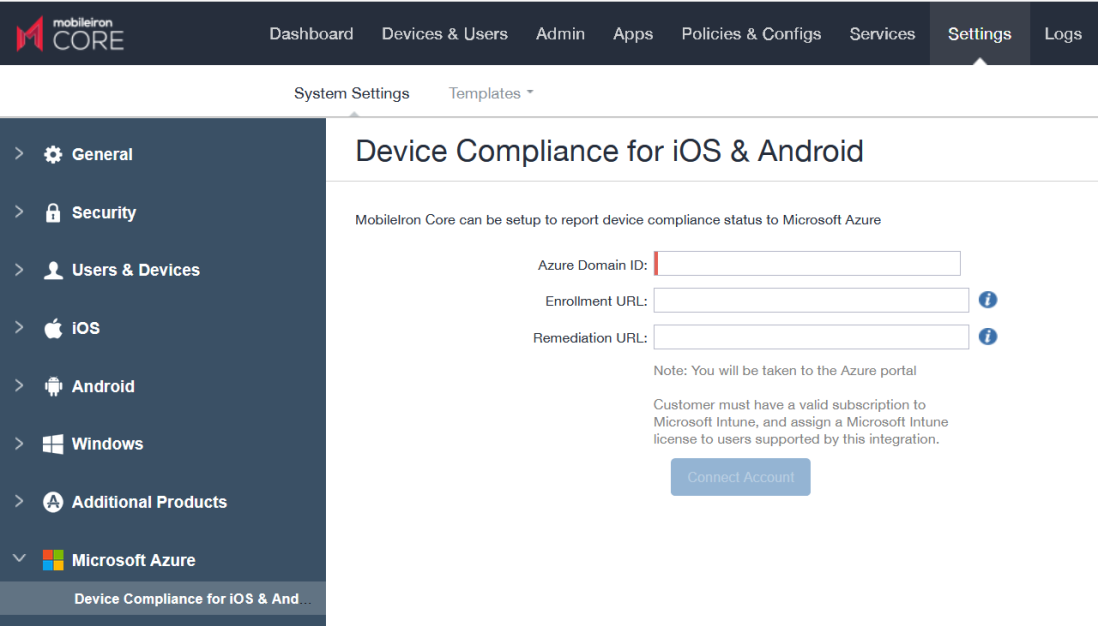Click the Windows logo icon
Image resolution: width=1098 pixels, height=626 pixels.
pyautogui.click(x=53, y=444)
